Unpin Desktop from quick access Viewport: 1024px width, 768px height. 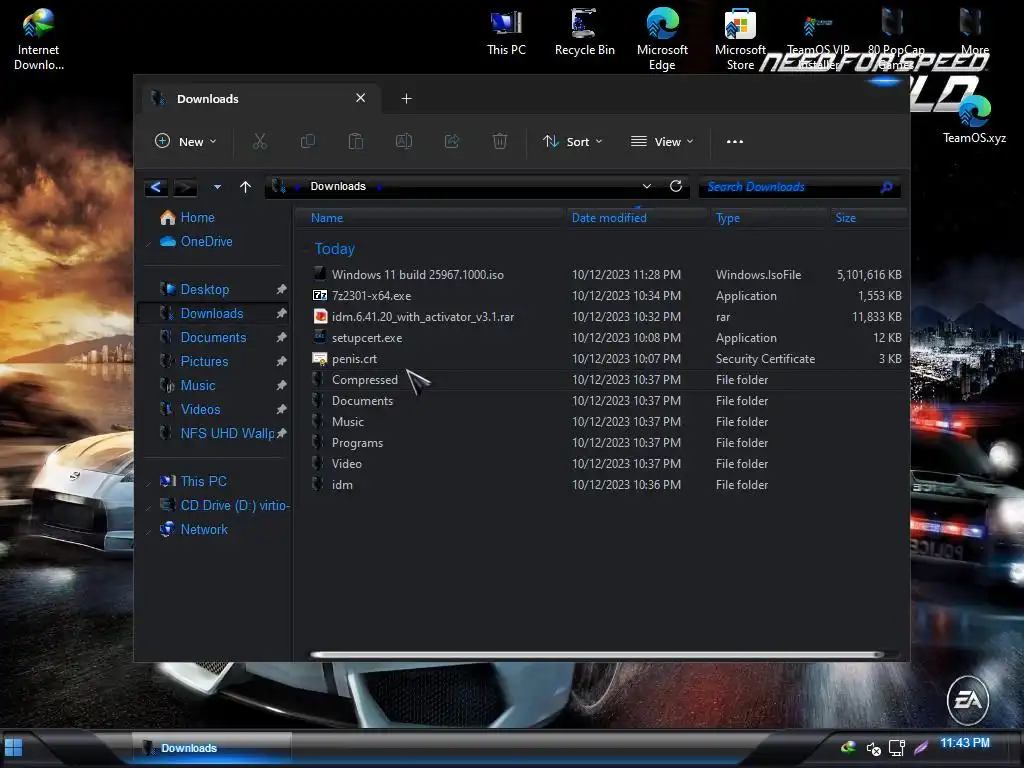click(281, 289)
